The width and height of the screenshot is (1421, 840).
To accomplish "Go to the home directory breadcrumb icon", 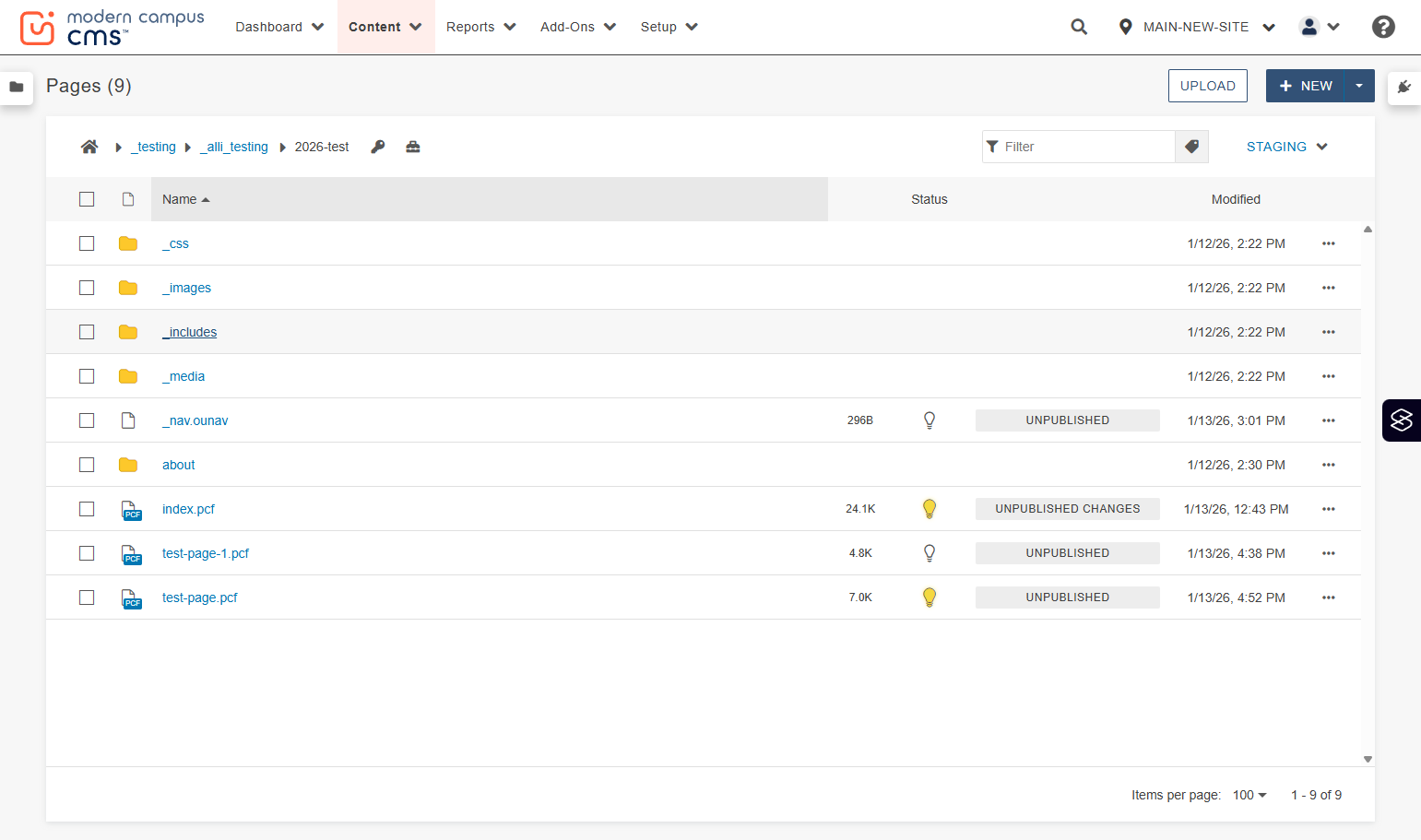I will coord(89,147).
